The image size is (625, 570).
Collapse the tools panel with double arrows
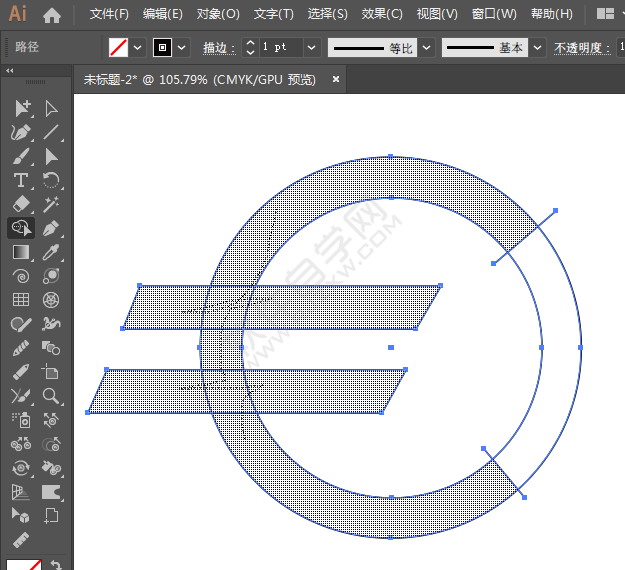point(10,71)
